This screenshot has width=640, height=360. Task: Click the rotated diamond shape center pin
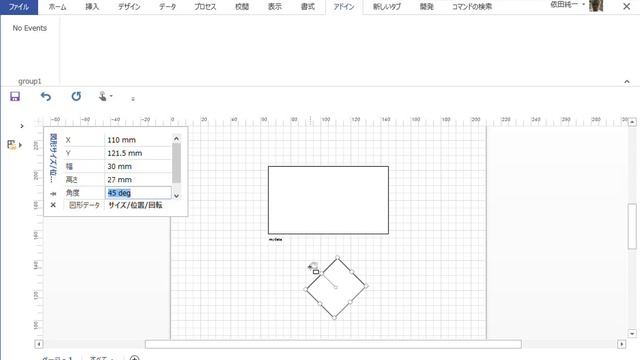pyautogui.click(x=336, y=287)
